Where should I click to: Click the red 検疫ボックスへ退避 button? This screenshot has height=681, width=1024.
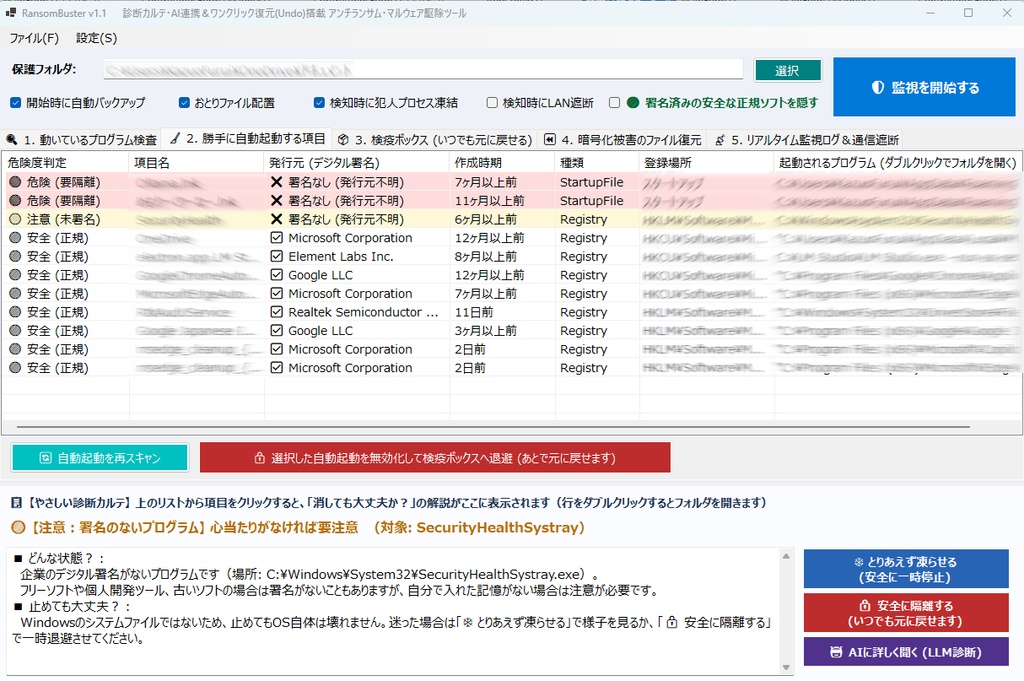435,458
